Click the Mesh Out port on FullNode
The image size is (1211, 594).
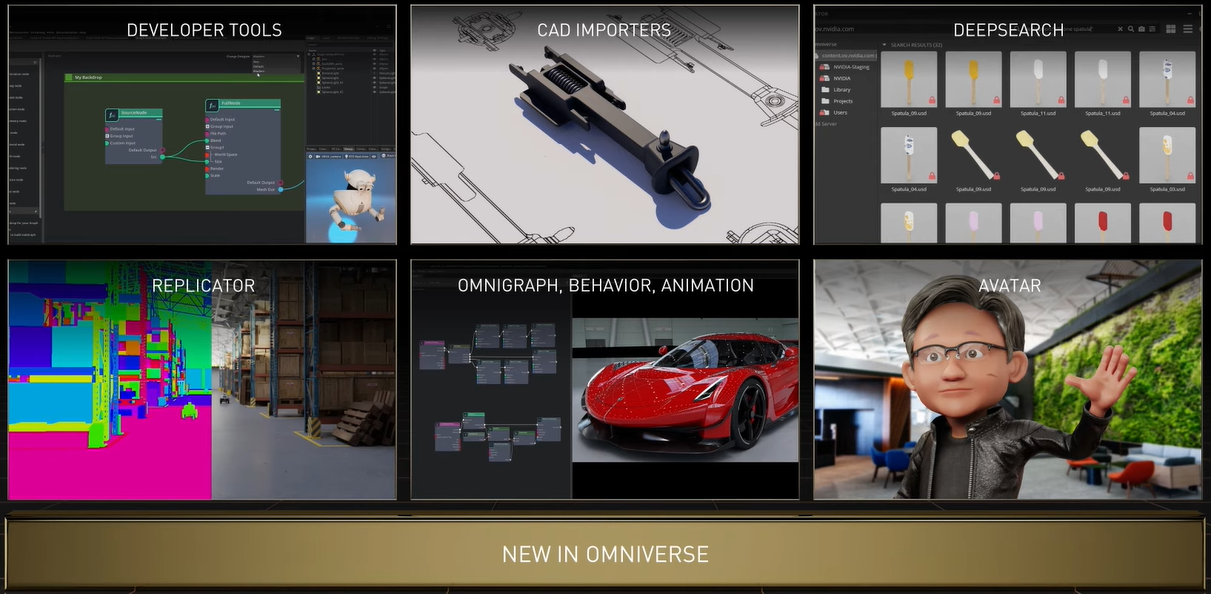pos(281,189)
